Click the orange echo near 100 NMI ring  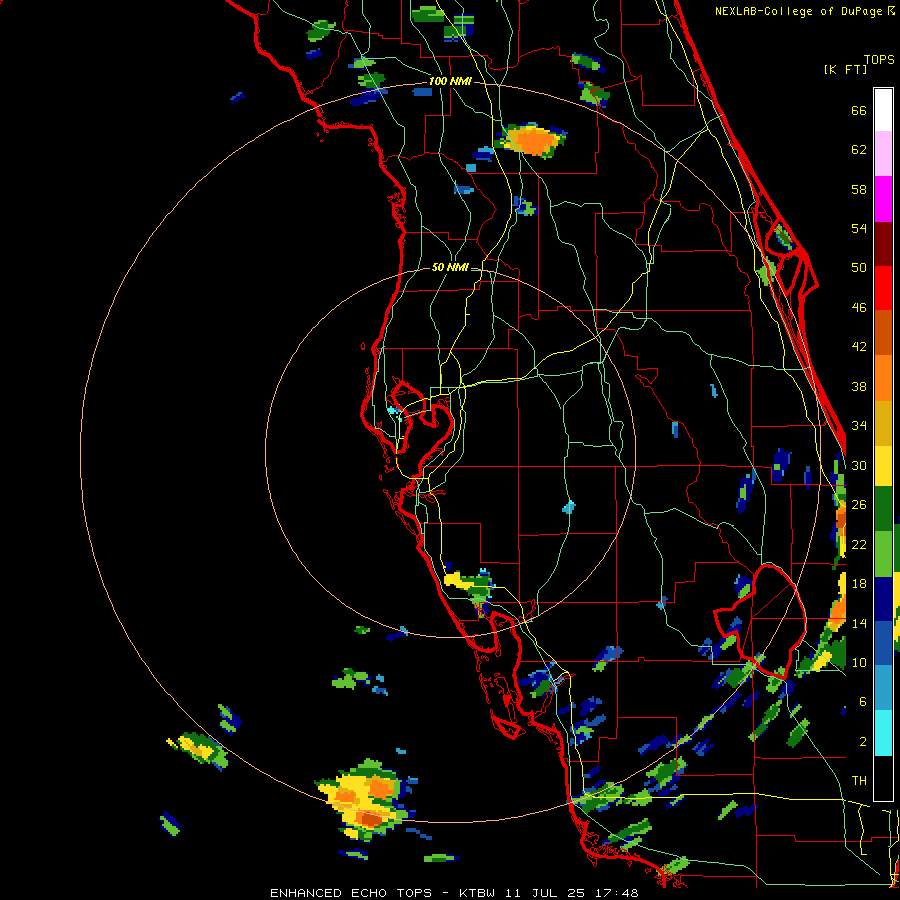point(533,139)
